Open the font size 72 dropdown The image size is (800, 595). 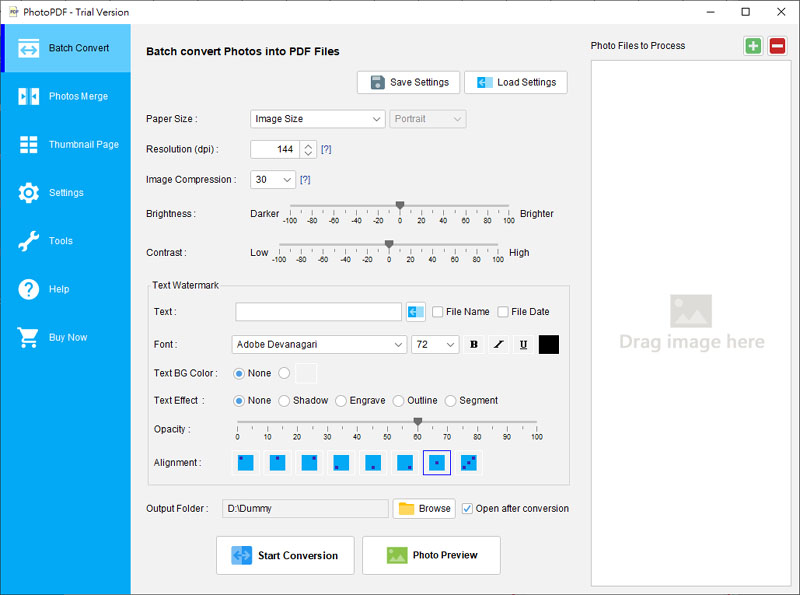[435, 344]
